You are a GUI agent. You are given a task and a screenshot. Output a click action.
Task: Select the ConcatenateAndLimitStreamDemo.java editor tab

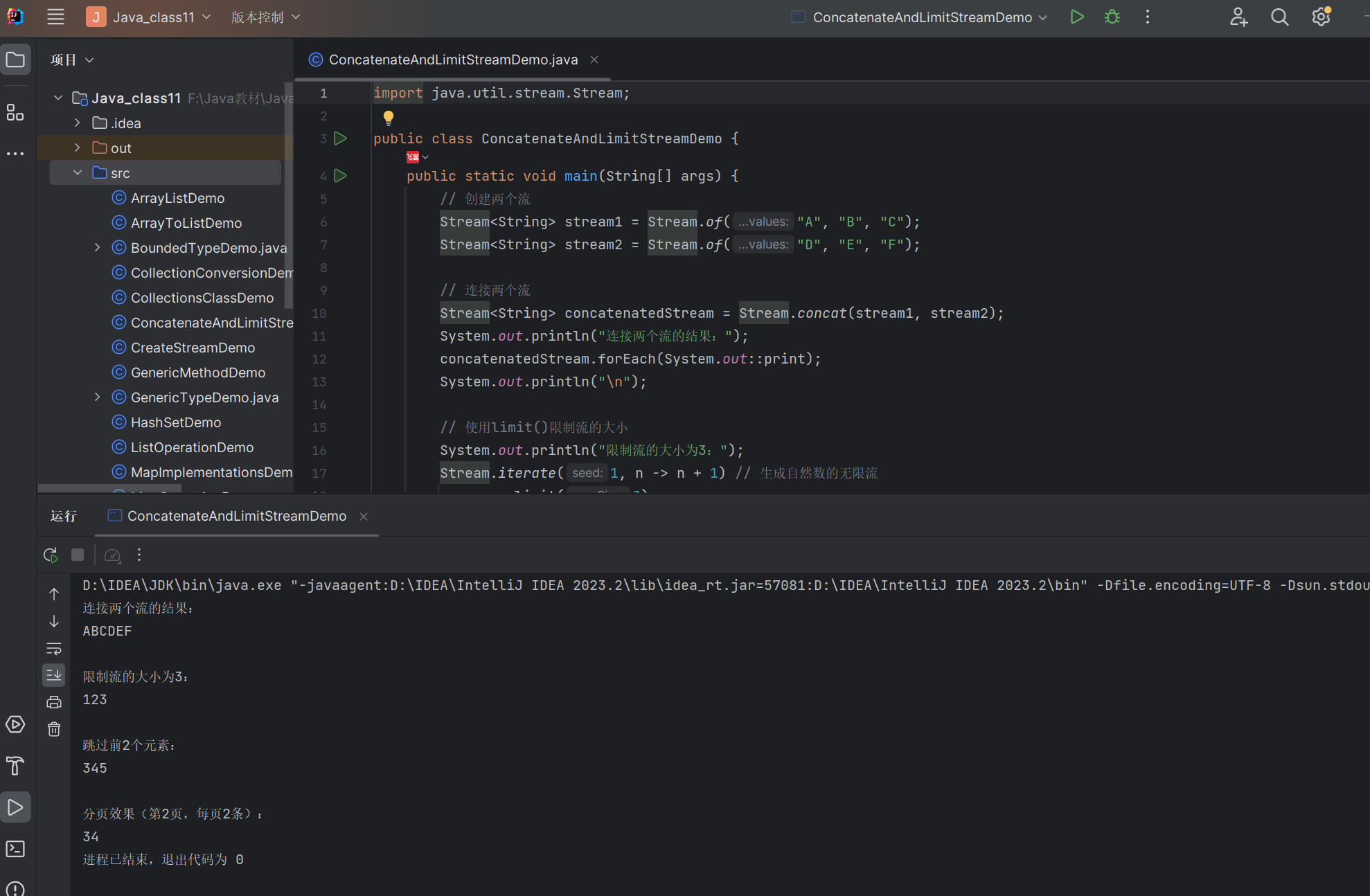click(x=453, y=60)
